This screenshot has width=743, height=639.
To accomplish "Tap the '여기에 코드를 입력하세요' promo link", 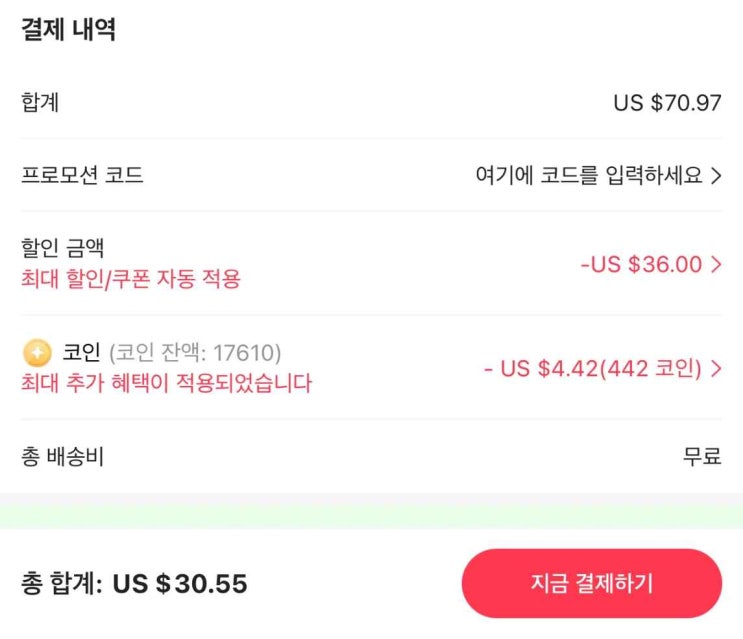I will (x=588, y=177).
